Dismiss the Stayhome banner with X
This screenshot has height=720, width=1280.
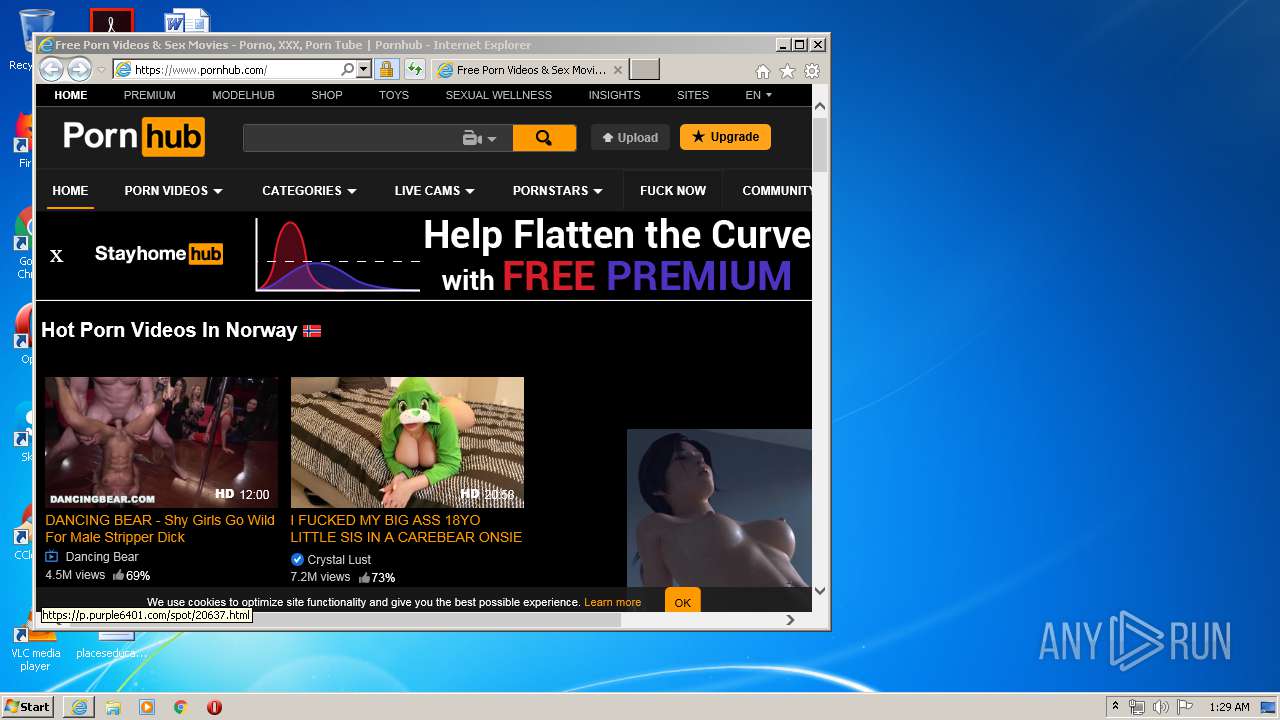click(x=57, y=256)
